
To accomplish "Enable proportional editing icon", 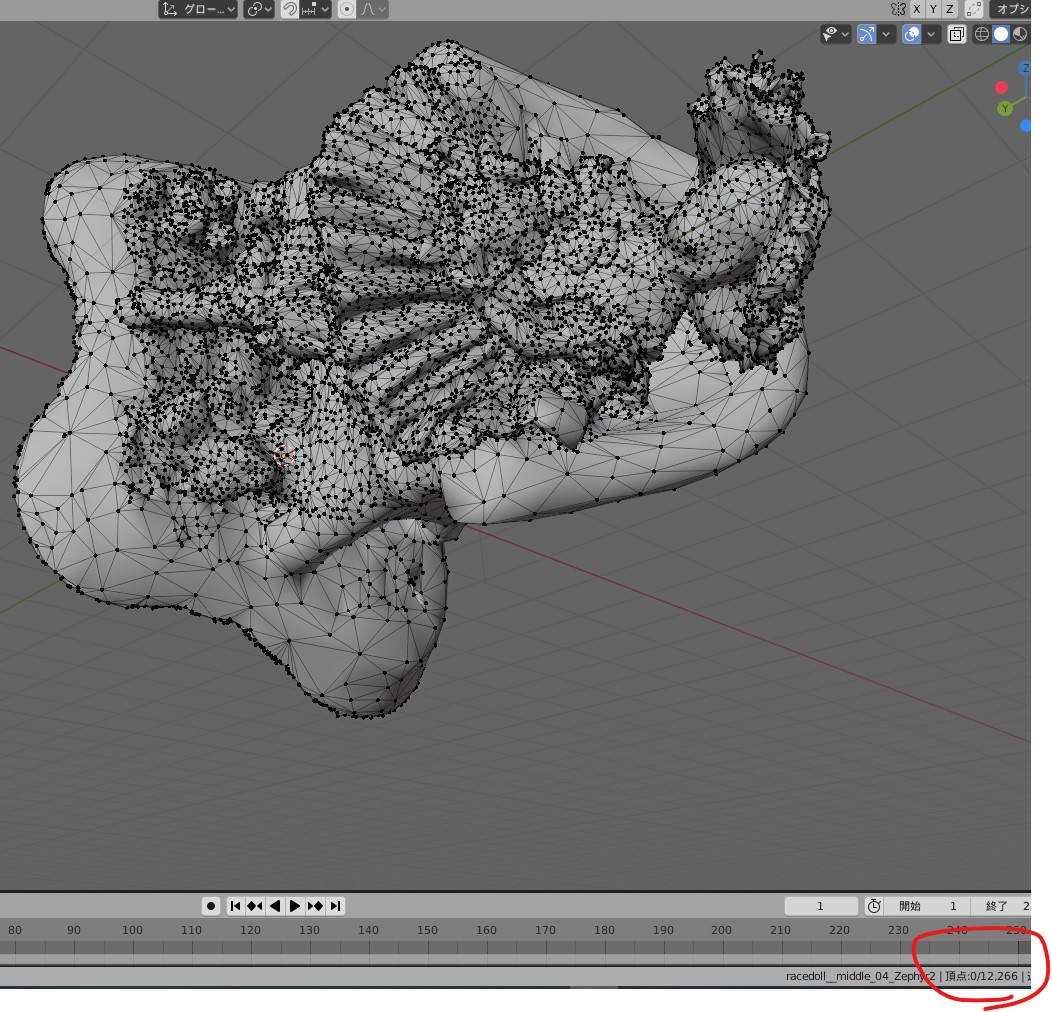I will (347, 9).
